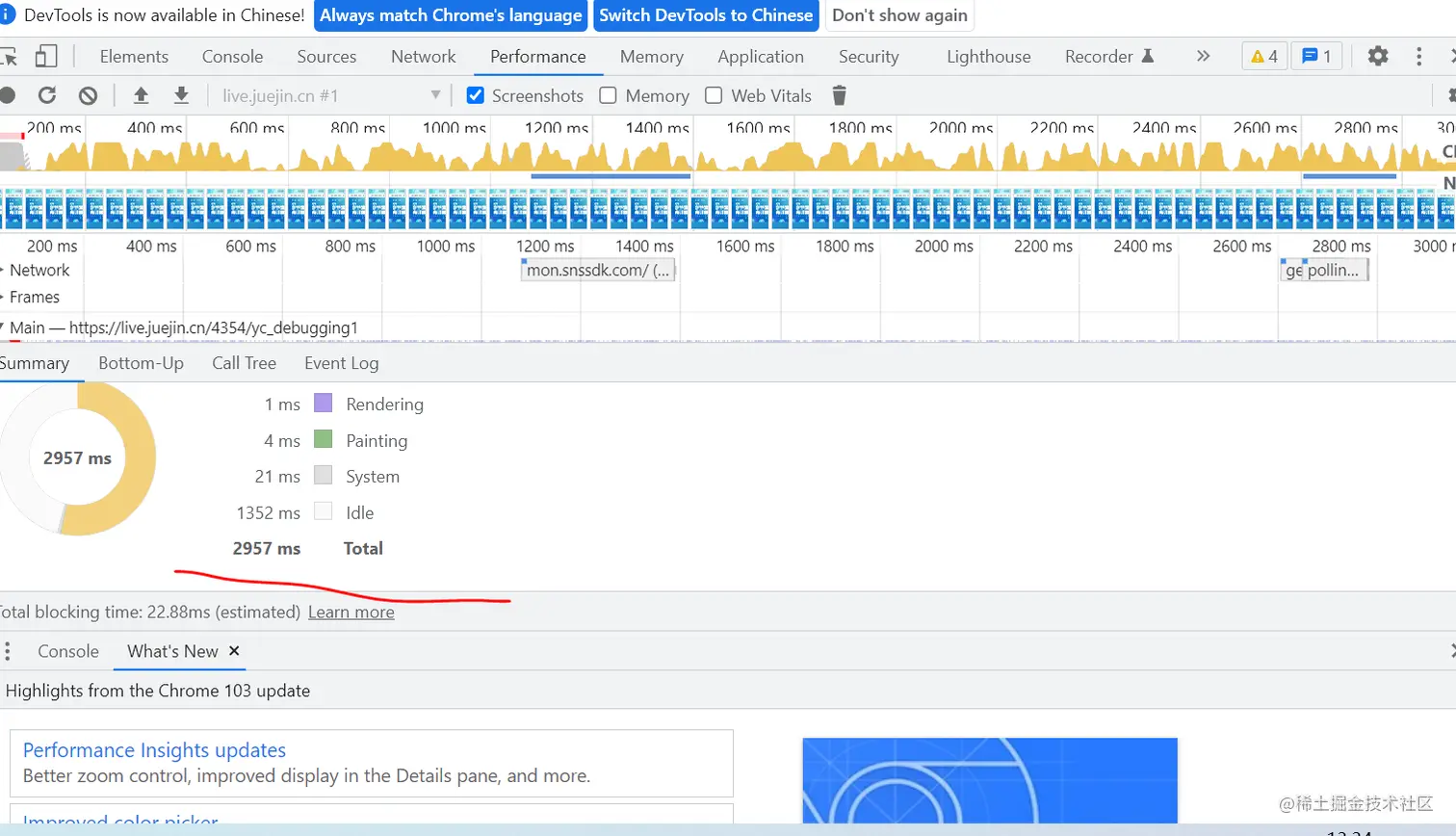The width and height of the screenshot is (1456, 836).
Task: Open DevTools settings gear
Action: click(1378, 56)
